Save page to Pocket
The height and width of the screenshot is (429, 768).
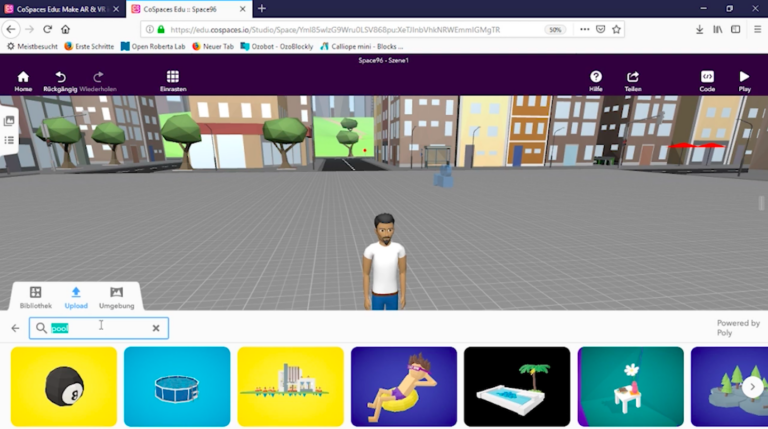tap(600, 29)
